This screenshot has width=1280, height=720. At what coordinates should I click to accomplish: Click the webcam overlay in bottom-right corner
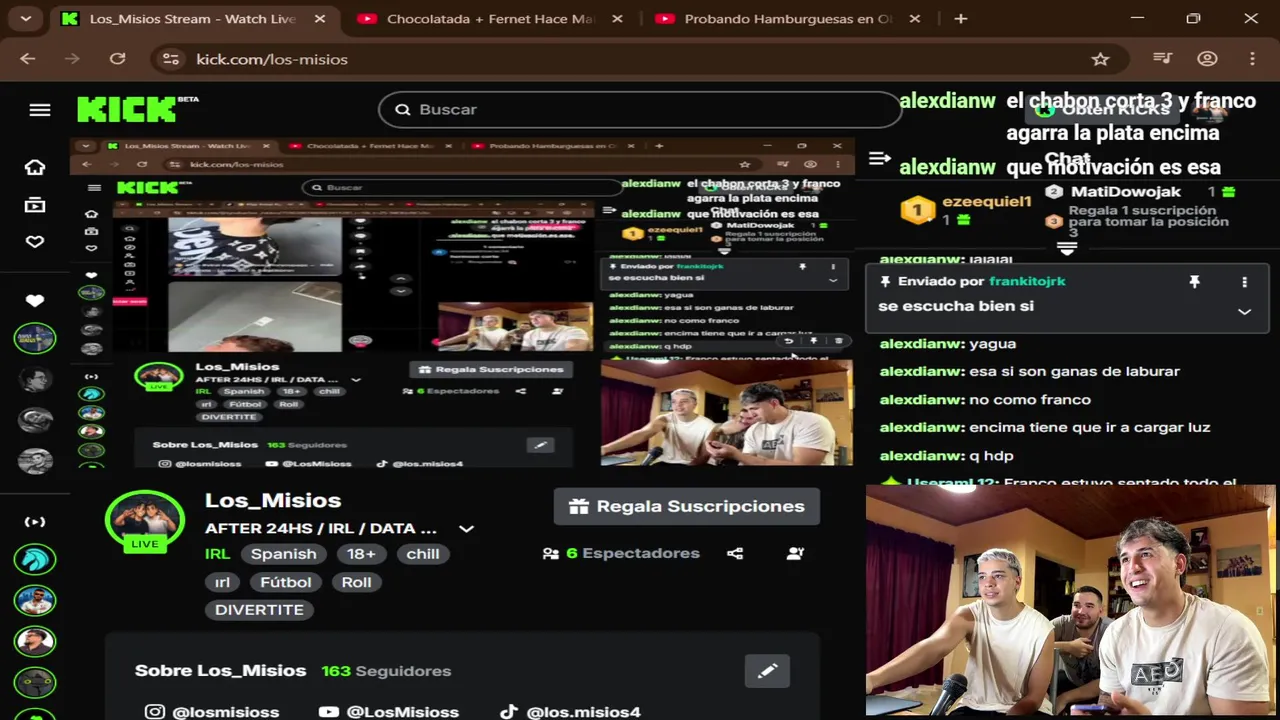[x=1070, y=601]
